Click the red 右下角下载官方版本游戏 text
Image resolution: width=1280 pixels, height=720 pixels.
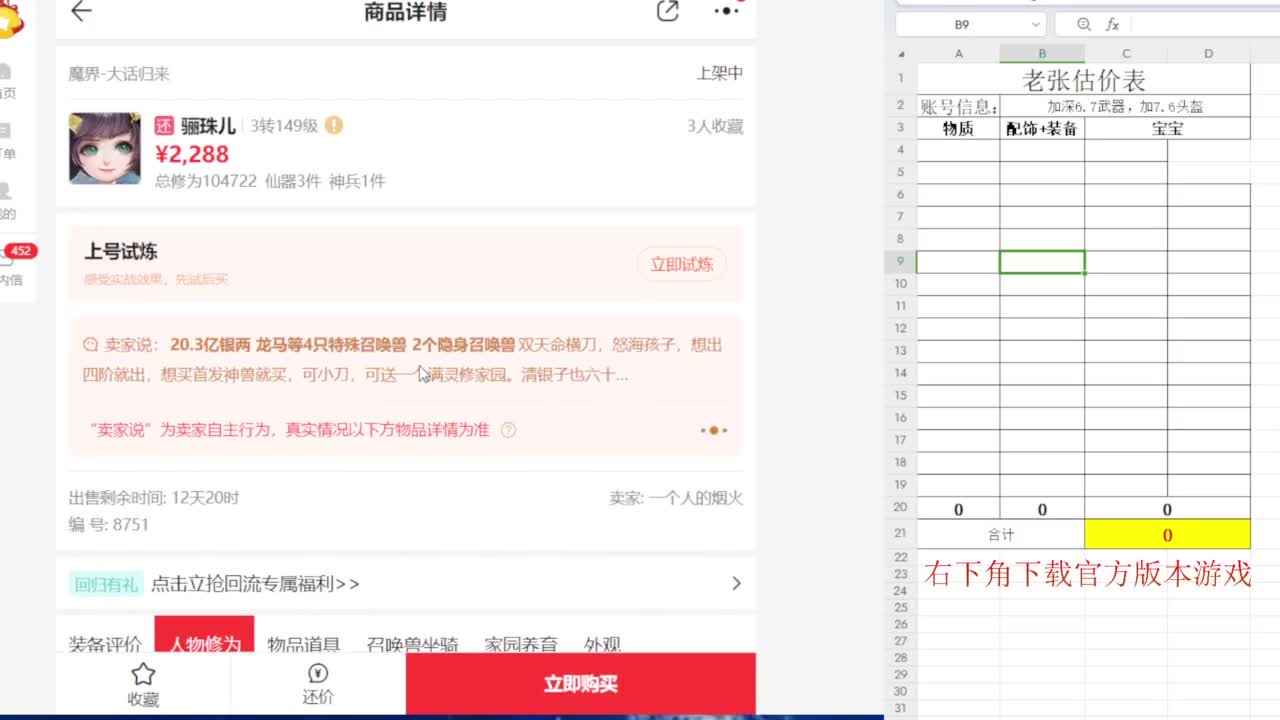(x=1087, y=574)
